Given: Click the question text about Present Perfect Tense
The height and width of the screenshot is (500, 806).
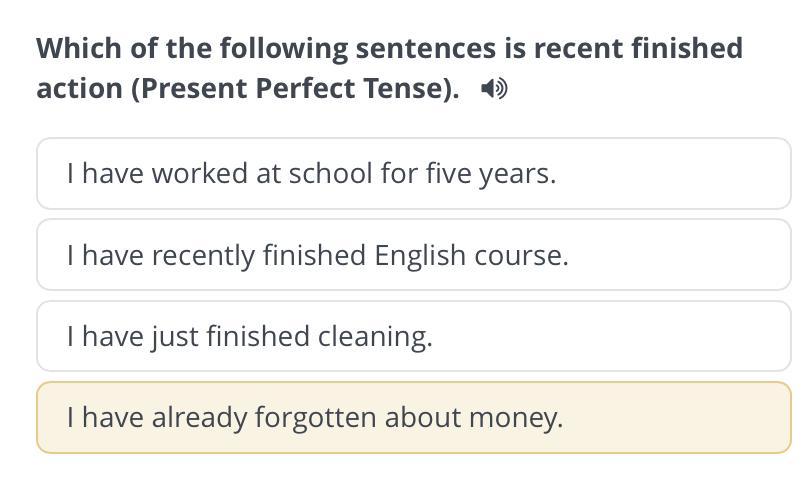Looking at the screenshot, I should [x=389, y=68].
